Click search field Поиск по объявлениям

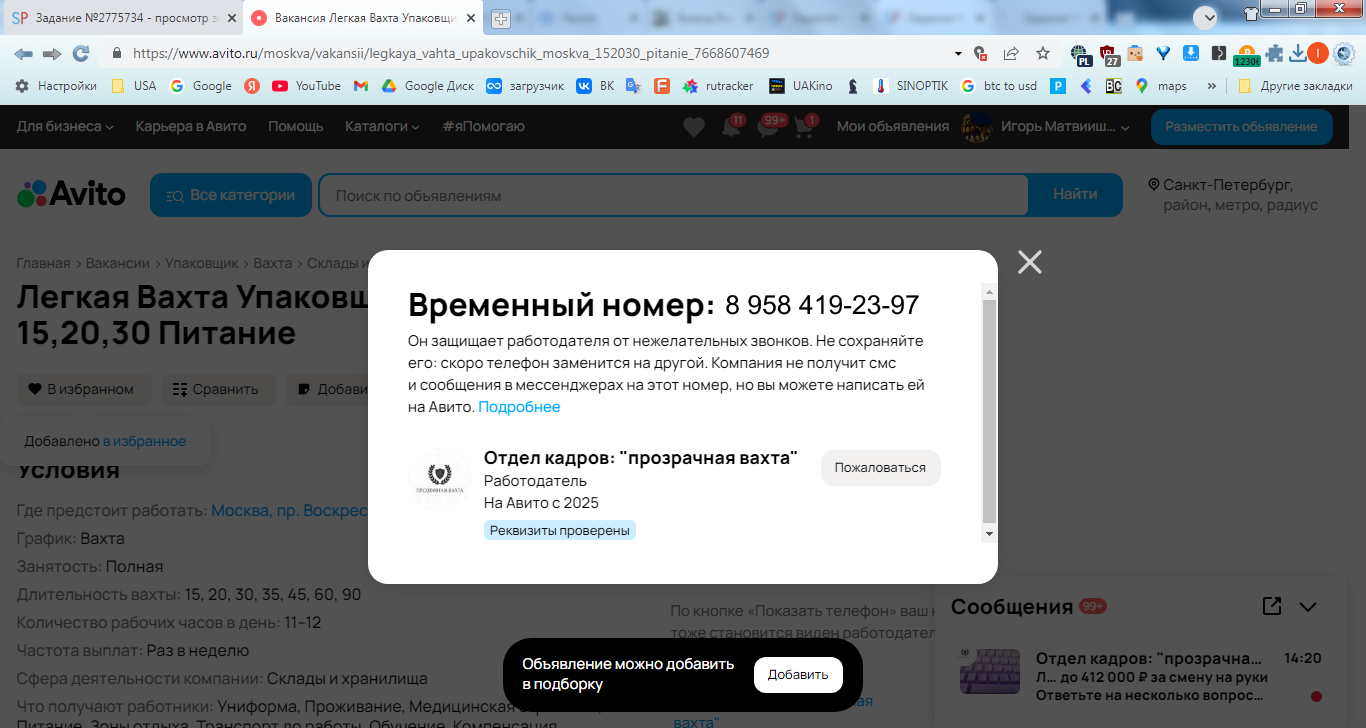(673, 195)
